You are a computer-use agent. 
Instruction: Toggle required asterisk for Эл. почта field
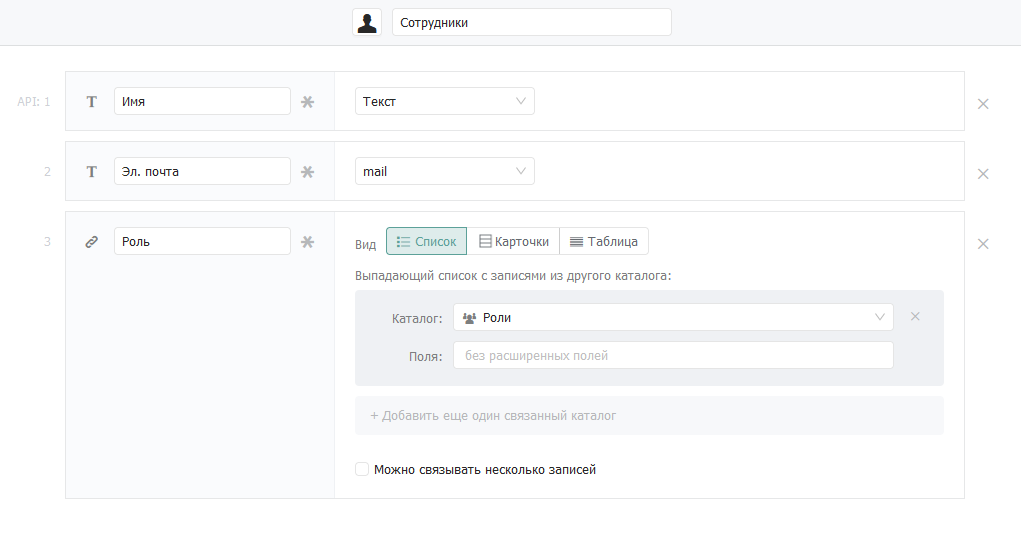coord(307,172)
